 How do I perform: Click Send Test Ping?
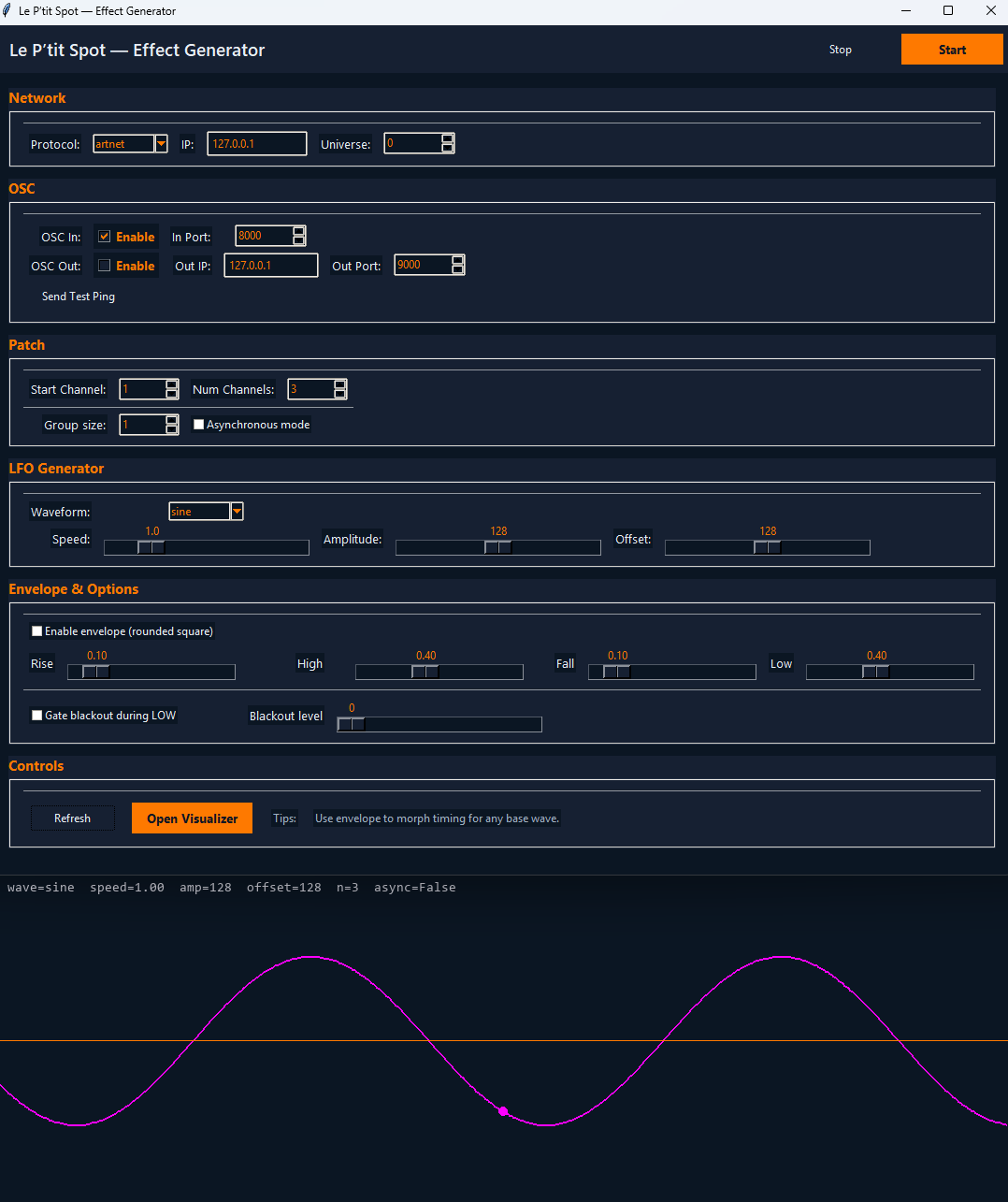click(x=79, y=297)
